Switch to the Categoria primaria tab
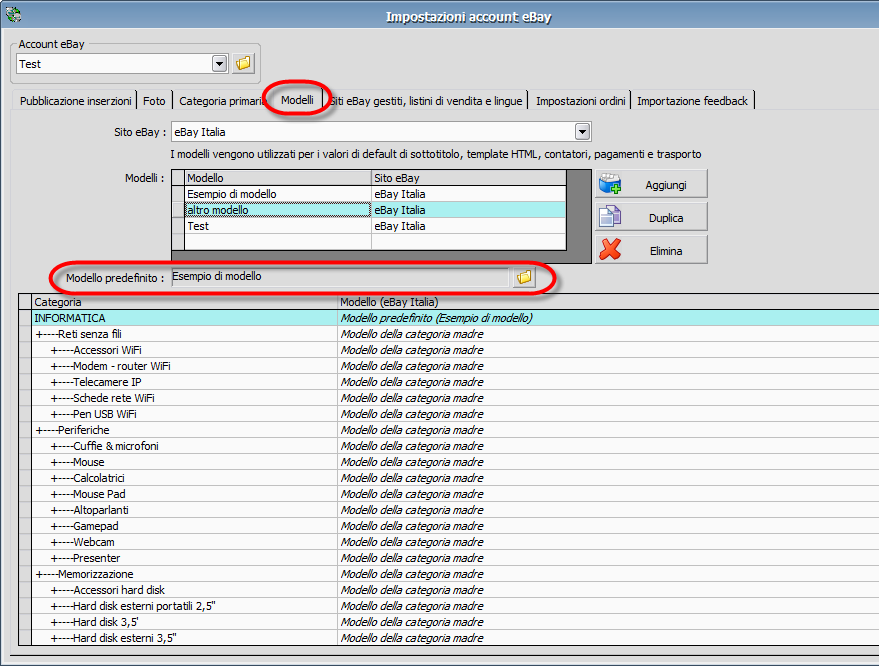The height and width of the screenshot is (666, 879). tap(220, 101)
